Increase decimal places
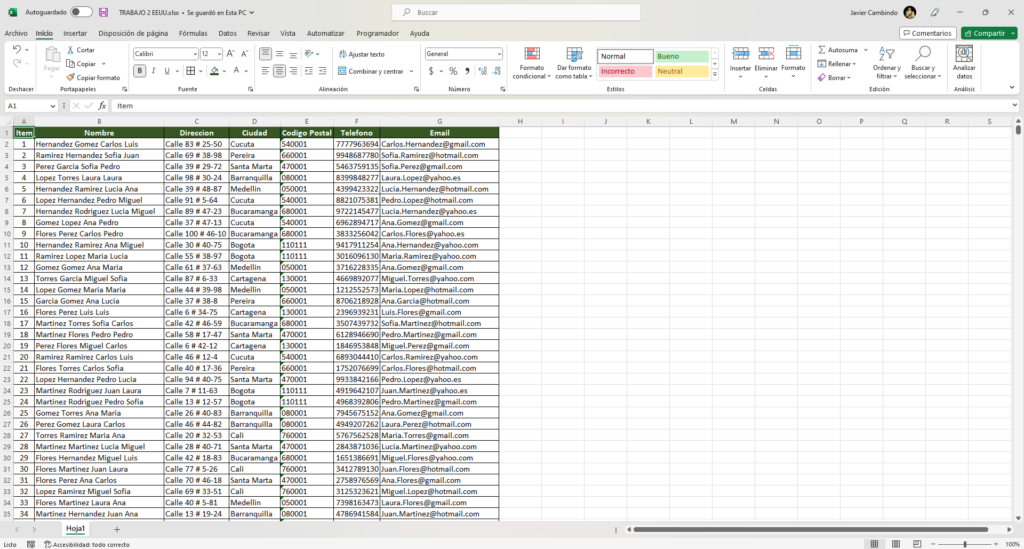 click(x=483, y=71)
